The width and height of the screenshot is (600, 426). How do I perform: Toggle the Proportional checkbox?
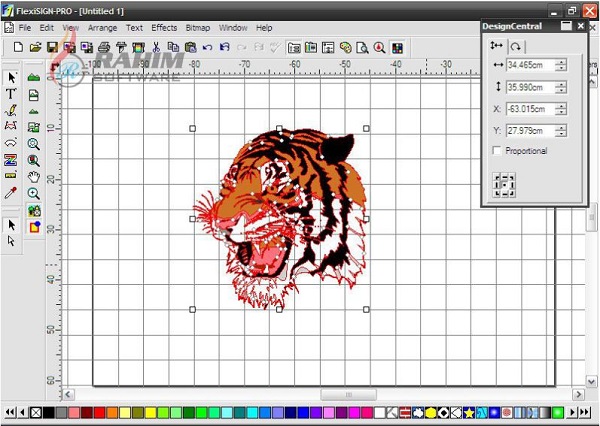pyautogui.click(x=497, y=150)
